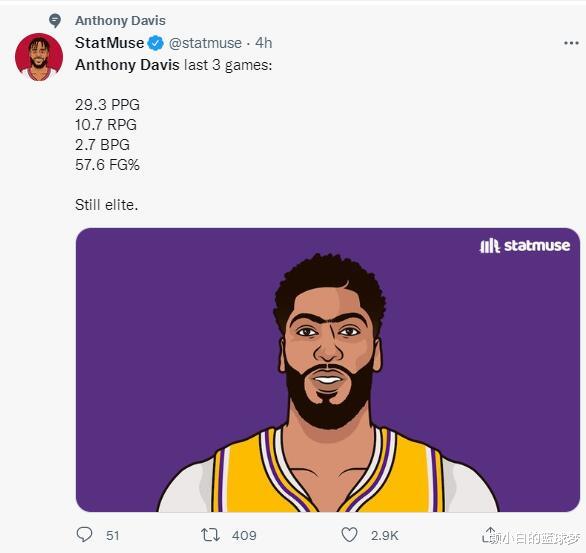The image size is (586, 553).
Task: Click the 409 retweets count
Action: pyautogui.click(x=244, y=535)
